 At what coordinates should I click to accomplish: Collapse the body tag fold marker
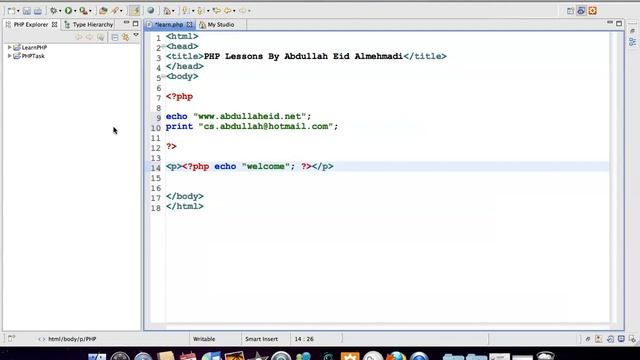163,76
